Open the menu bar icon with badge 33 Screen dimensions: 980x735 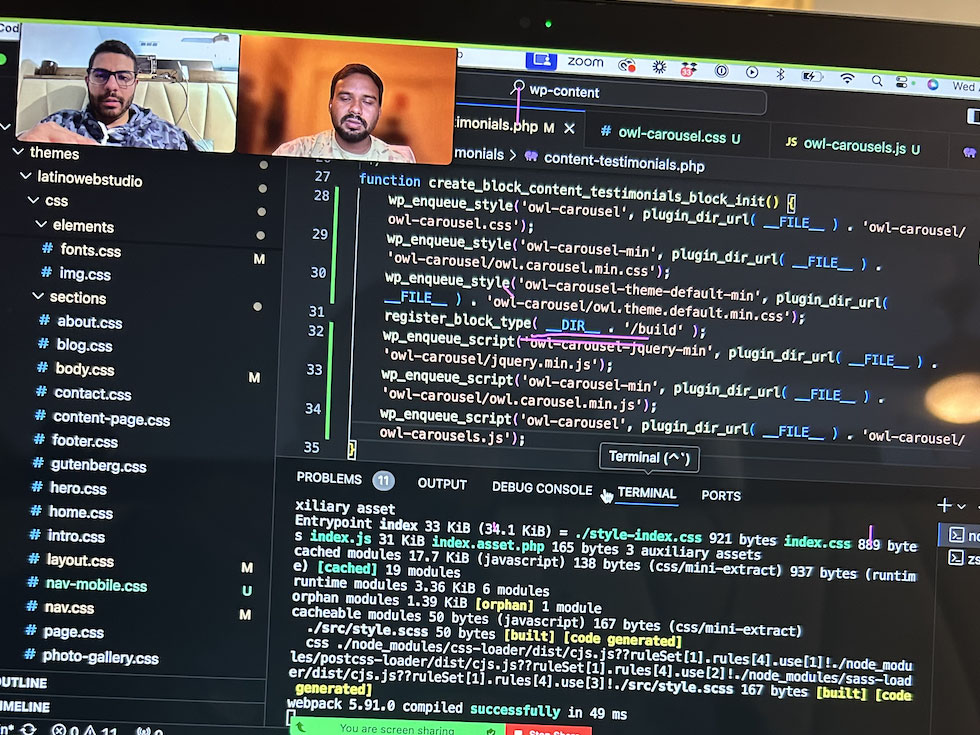pos(689,69)
